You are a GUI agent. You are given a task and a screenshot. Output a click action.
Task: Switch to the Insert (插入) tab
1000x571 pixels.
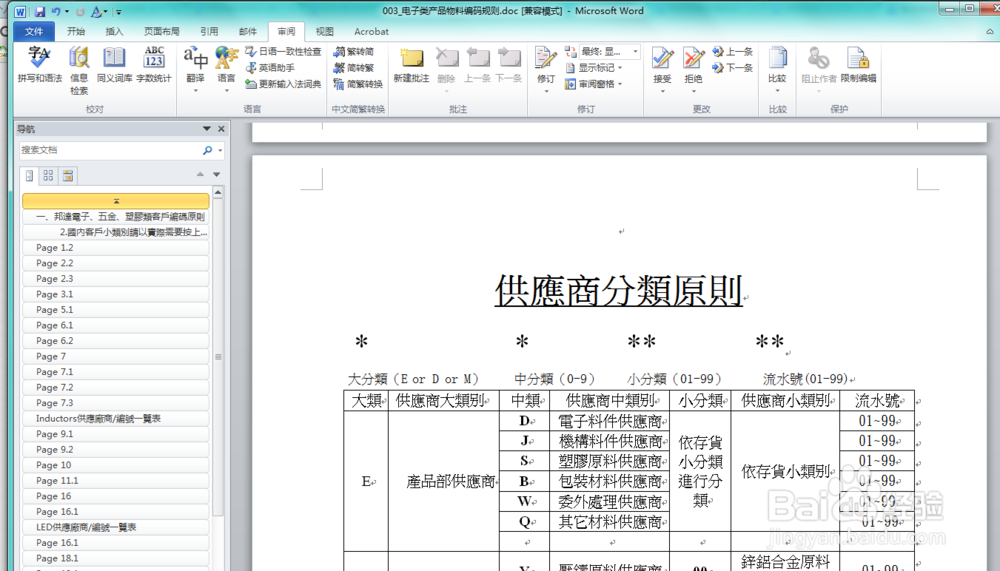[x=114, y=31]
